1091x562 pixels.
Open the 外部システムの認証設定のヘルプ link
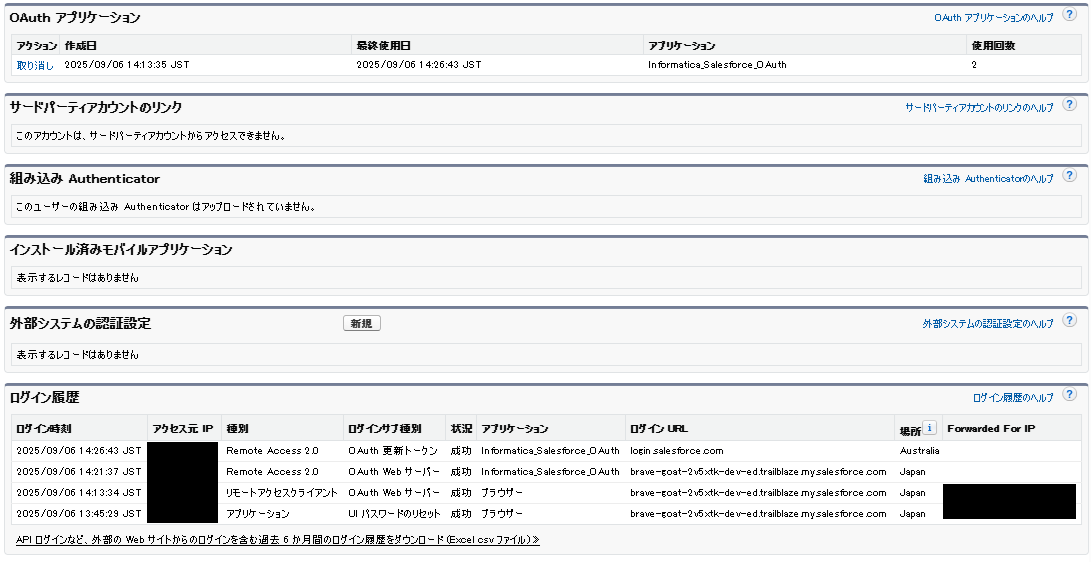pyautogui.click(x=988, y=323)
